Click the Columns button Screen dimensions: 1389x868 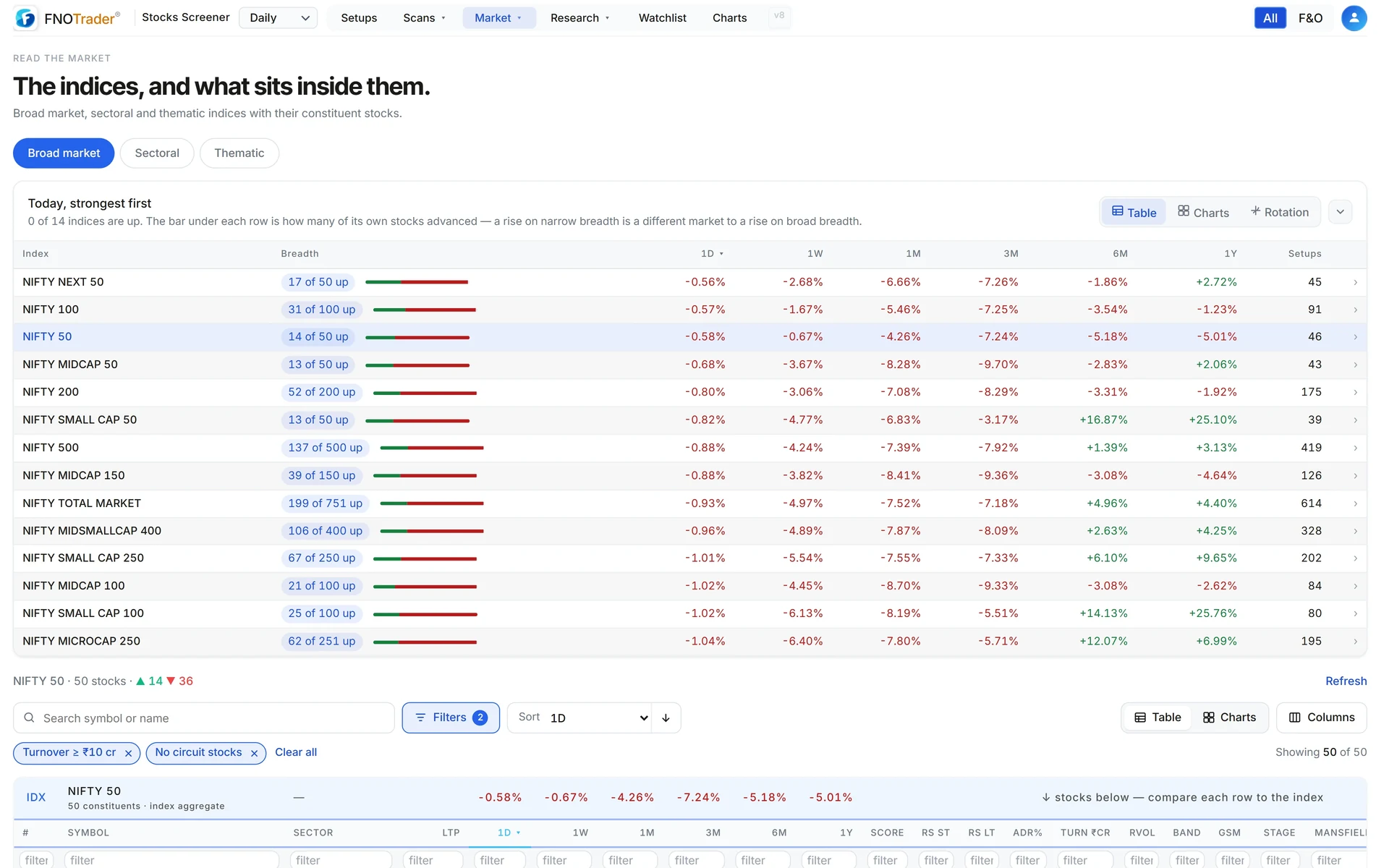click(1321, 718)
